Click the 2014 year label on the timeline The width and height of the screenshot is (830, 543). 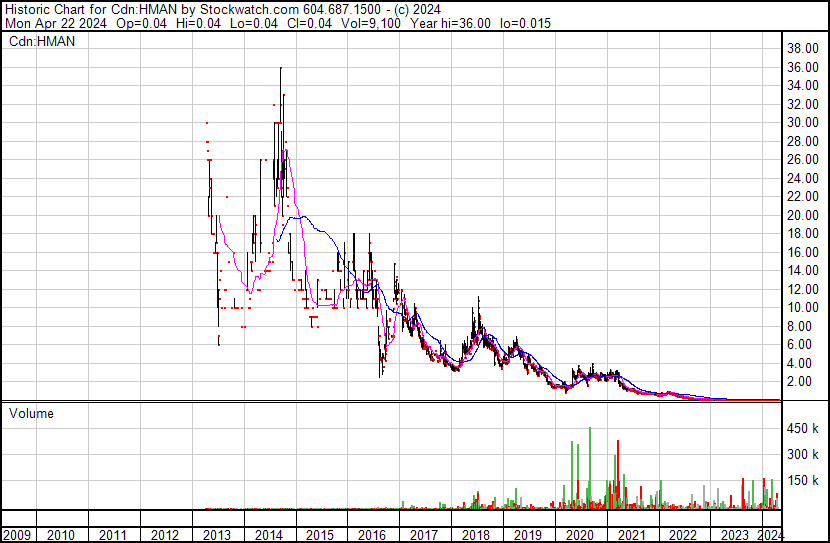[268, 534]
